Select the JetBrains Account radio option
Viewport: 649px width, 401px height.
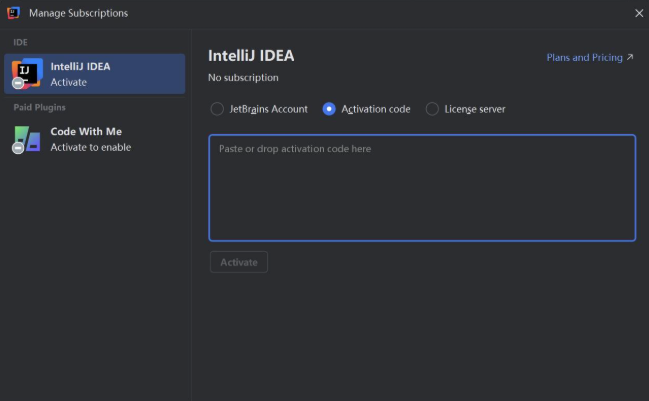217,109
